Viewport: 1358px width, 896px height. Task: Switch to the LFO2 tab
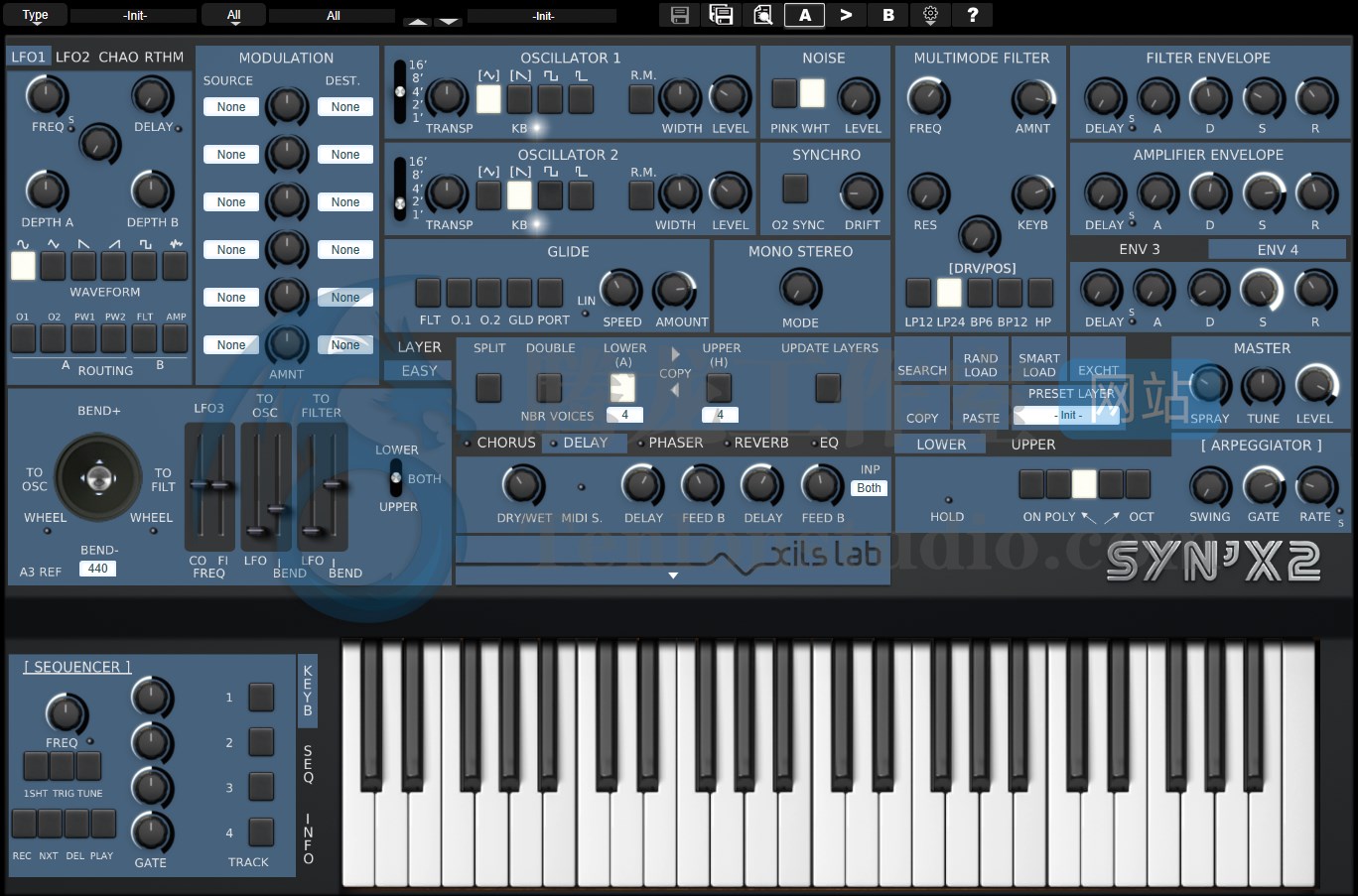(73, 58)
